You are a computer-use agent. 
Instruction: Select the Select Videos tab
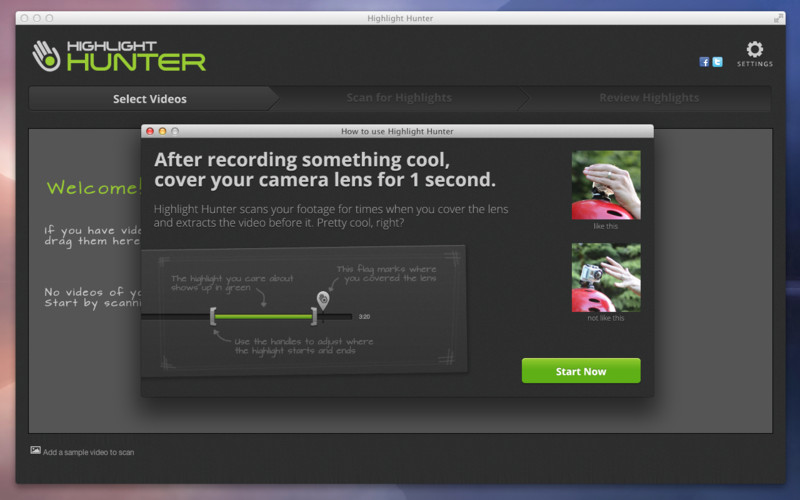tap(149, 98)
